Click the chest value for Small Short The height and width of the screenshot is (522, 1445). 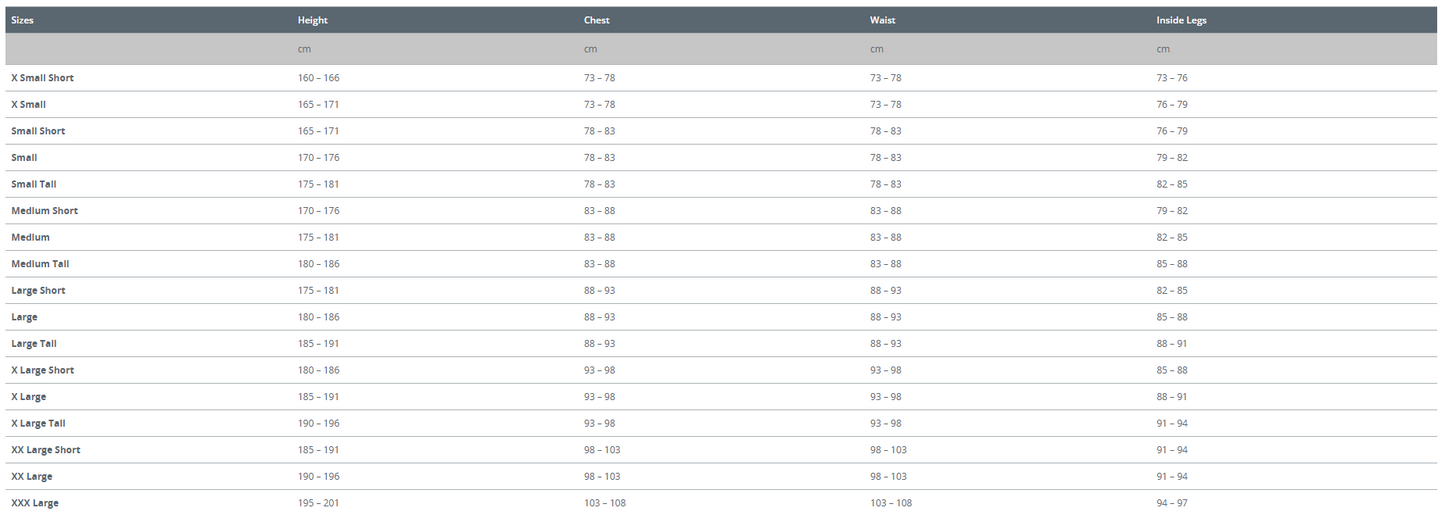[599, 131]
